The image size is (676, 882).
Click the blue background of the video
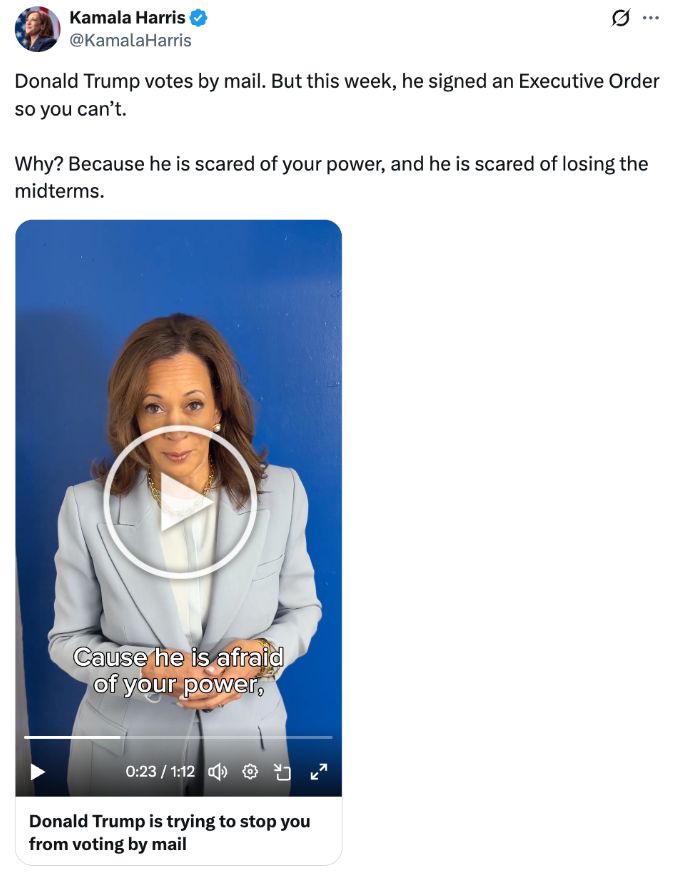[x=178, y=270]
